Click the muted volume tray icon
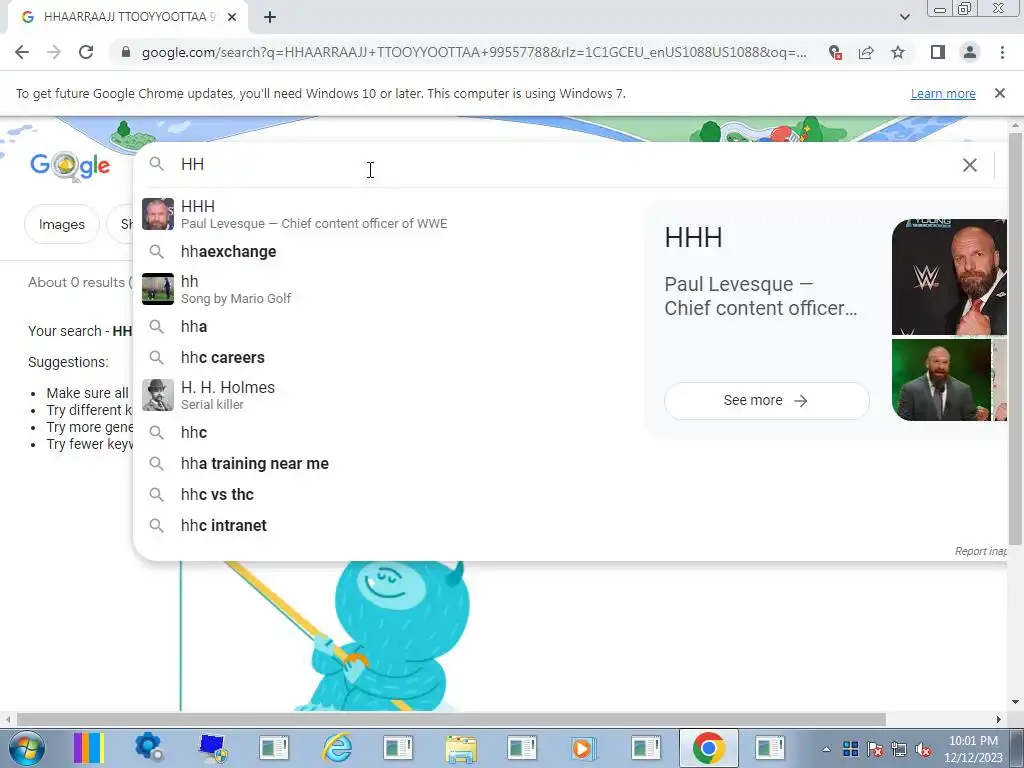This screenshot has height=768, width=1024. (923, 749)
